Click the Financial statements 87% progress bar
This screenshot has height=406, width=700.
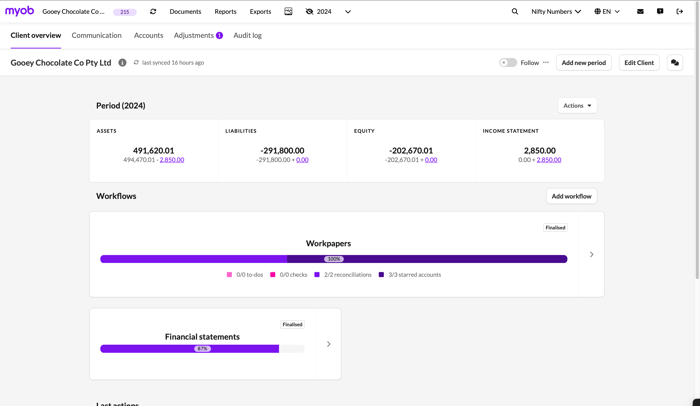click(202, 349)
